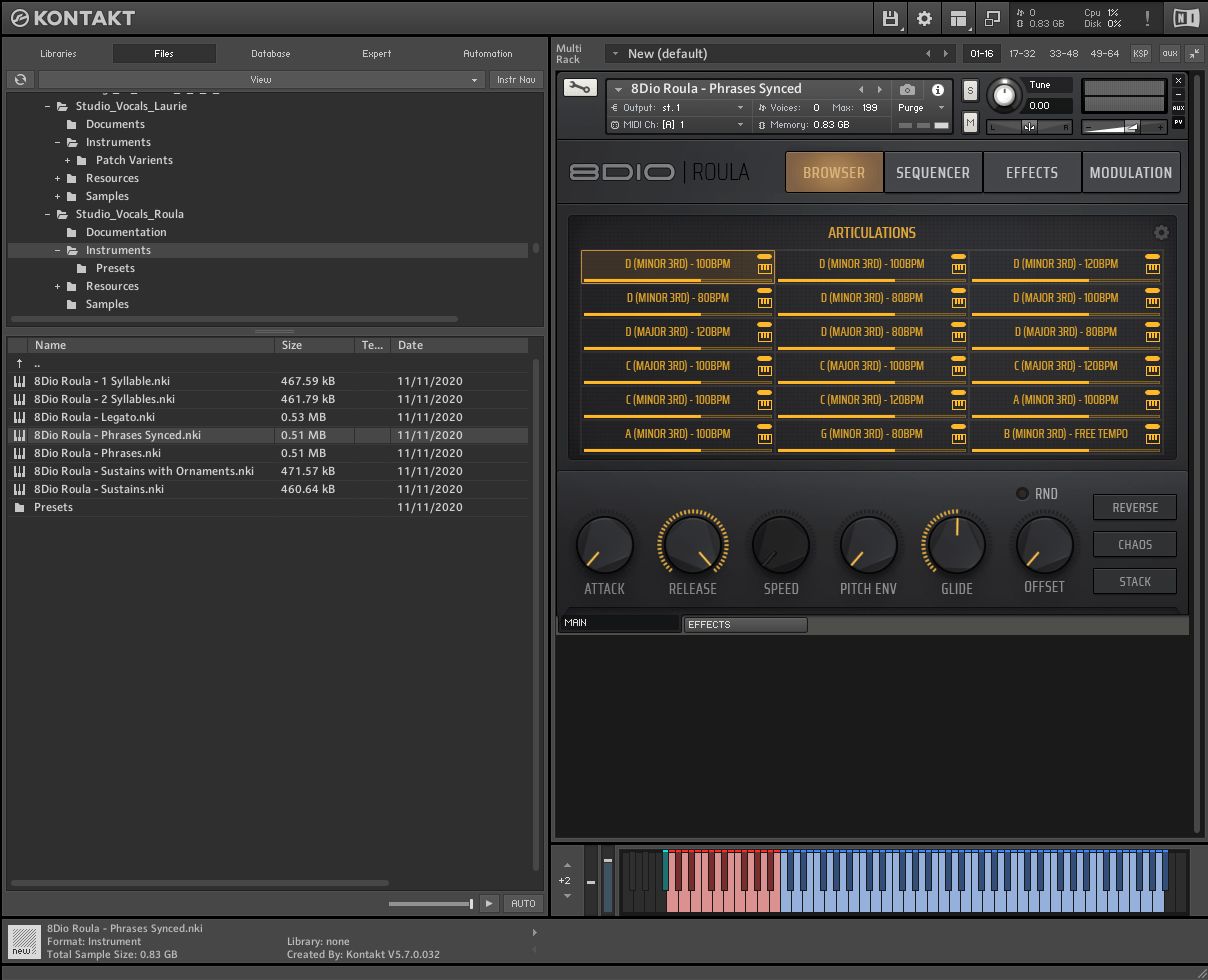
Task: Expand the Patch Varients folder
Action: point(68,160)
